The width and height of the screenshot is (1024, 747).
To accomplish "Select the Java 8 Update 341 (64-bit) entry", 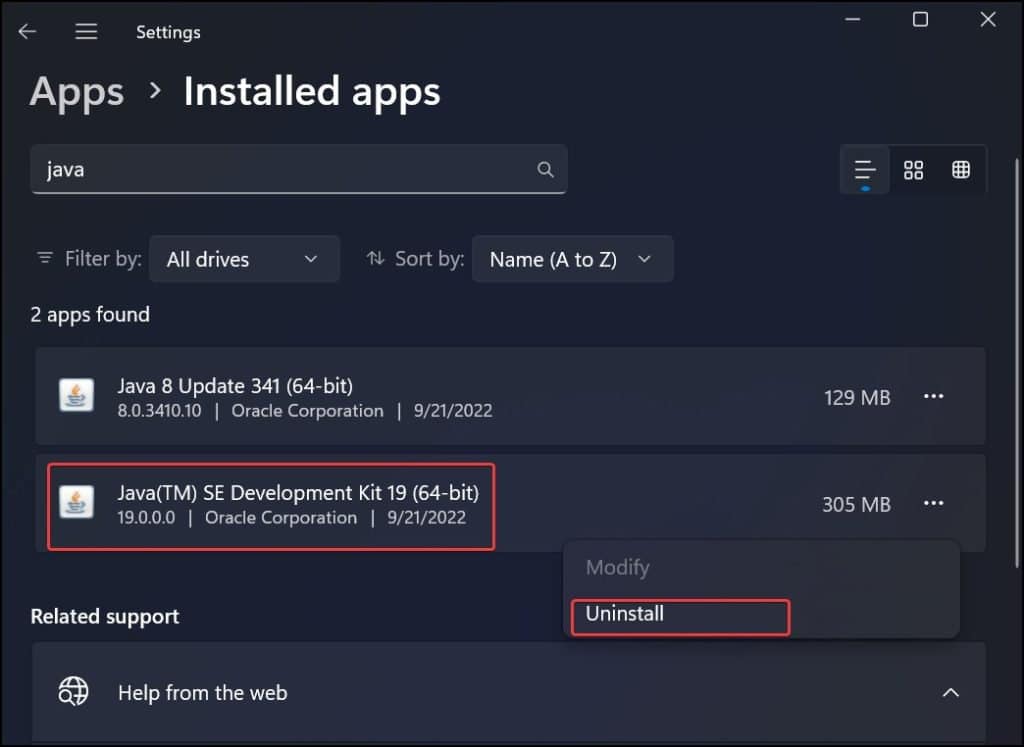I will (510, 396).
